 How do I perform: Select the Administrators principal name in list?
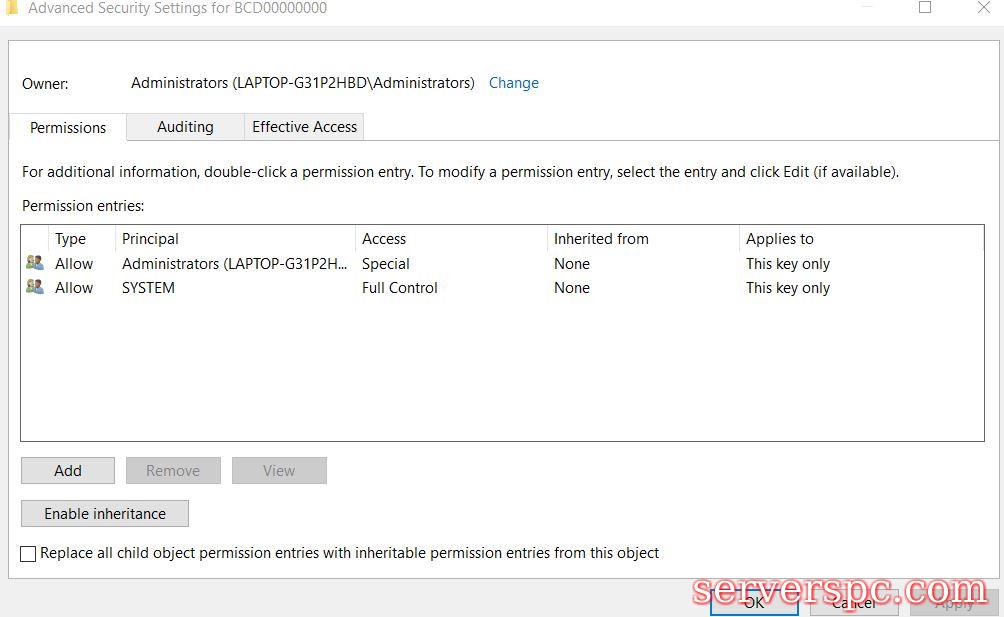click(235, 264)
